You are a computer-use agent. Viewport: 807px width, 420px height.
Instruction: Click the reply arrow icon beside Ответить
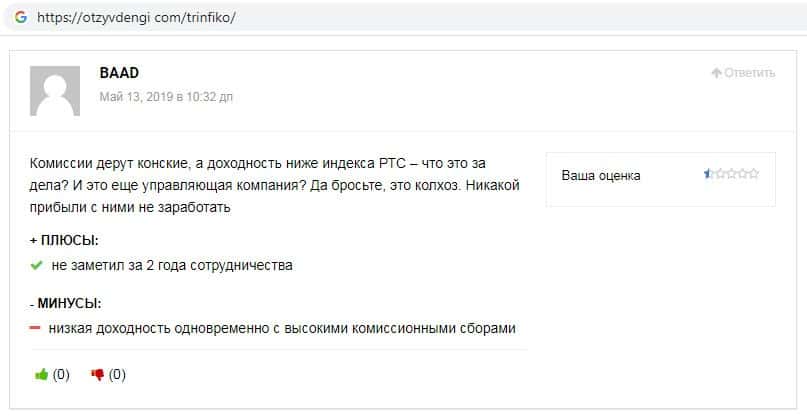coord(716,73)
